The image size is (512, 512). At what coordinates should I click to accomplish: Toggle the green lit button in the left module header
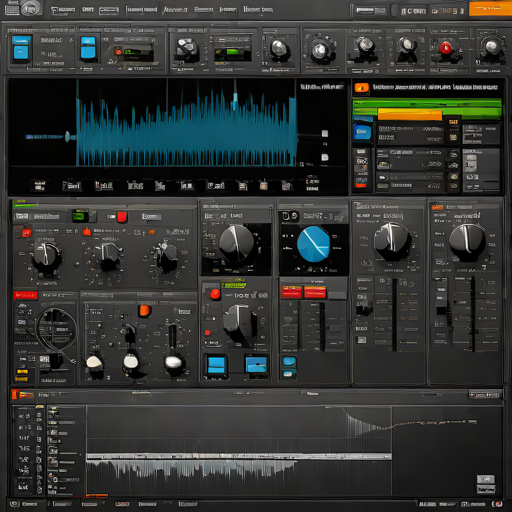pyautogui.click(x=80, y=217)
